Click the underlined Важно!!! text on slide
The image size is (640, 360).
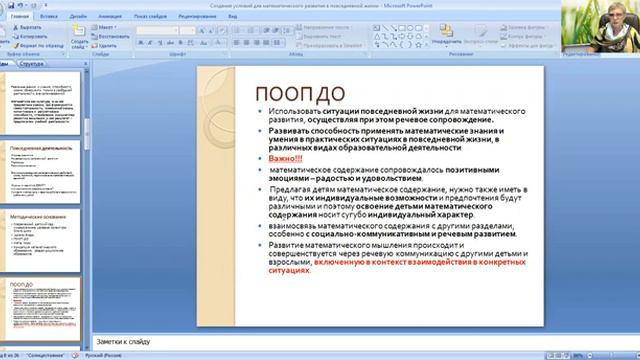pyautogui.click(x=285, y=159)
